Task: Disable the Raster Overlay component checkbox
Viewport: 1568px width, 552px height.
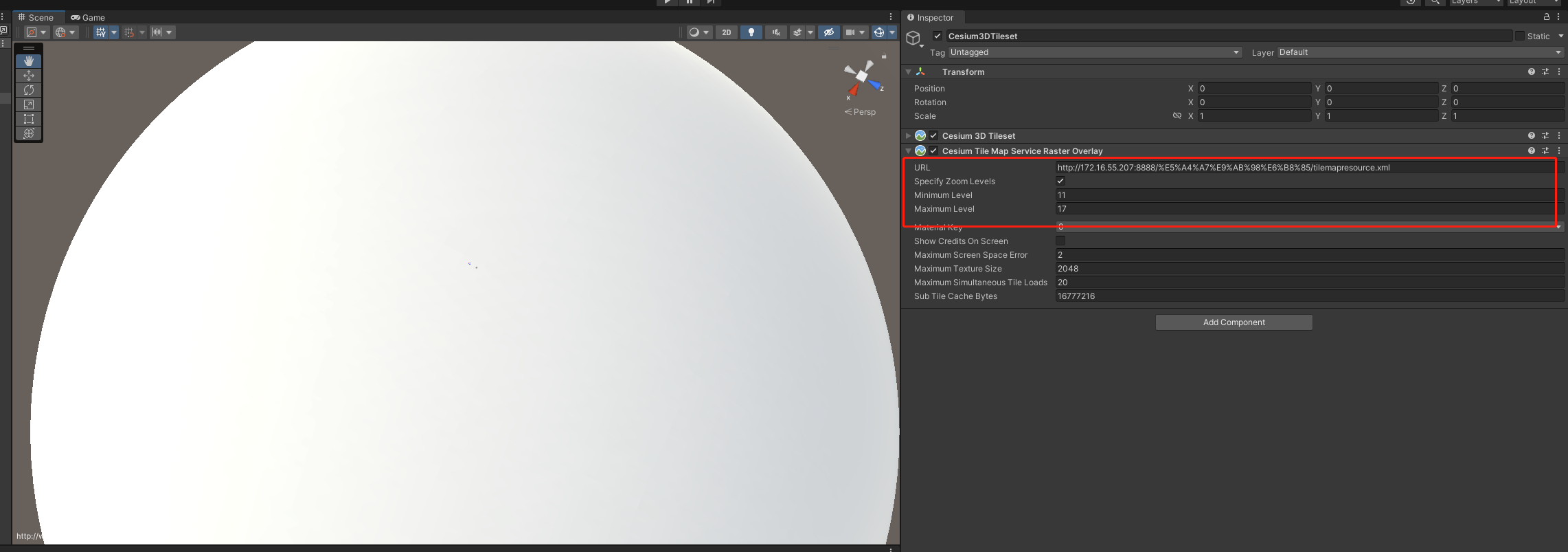Action: tap(933, 151)
